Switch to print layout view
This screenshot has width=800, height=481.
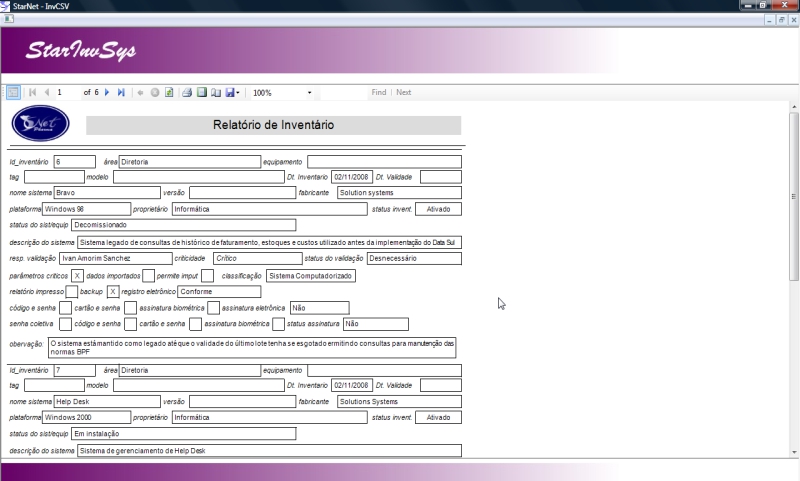201,93
